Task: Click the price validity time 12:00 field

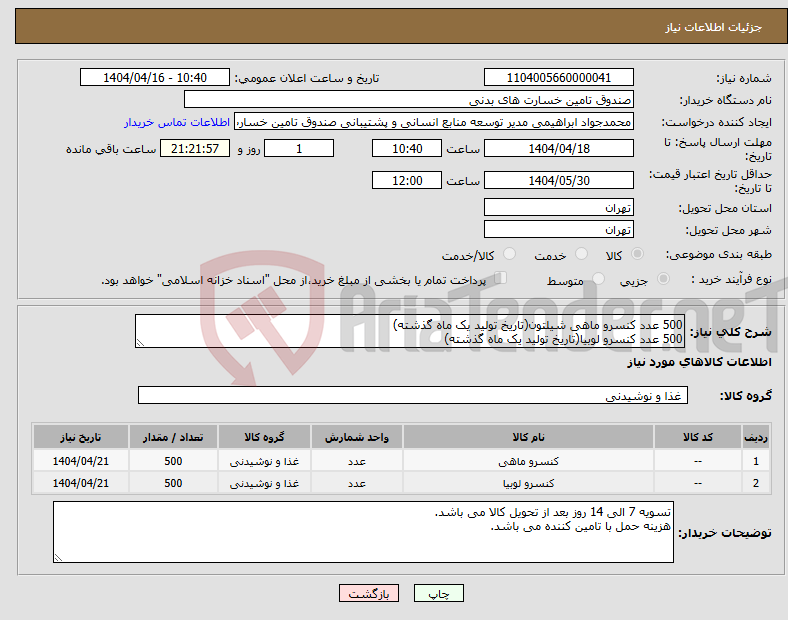Action: click(x=407, y=180)
